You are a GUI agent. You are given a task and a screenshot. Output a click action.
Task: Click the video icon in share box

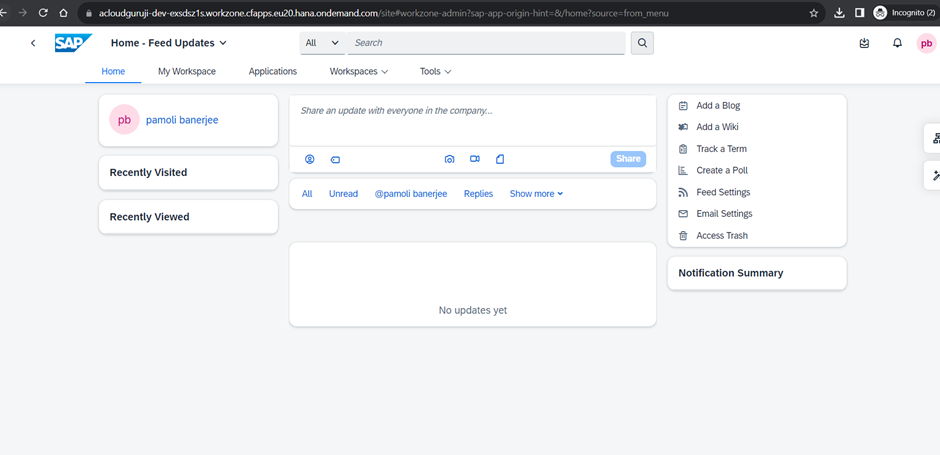pos(475,159)
